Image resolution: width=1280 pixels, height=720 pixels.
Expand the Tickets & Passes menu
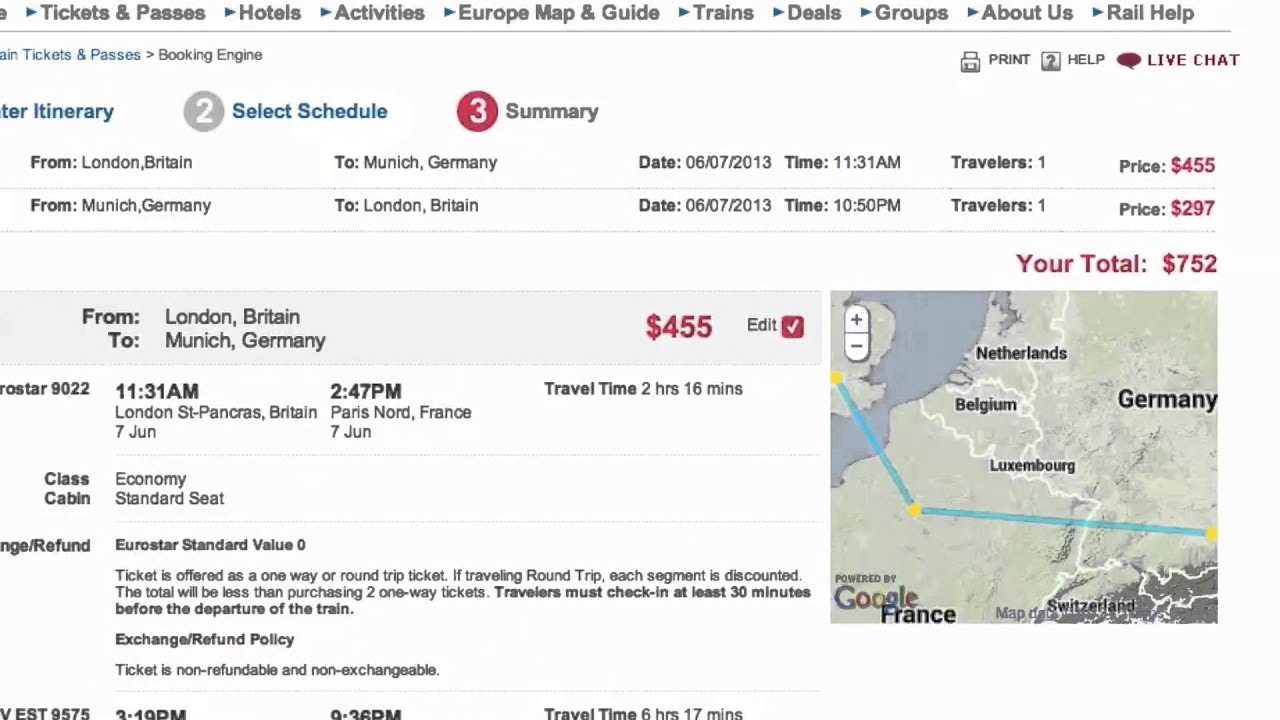click(122, 13)
